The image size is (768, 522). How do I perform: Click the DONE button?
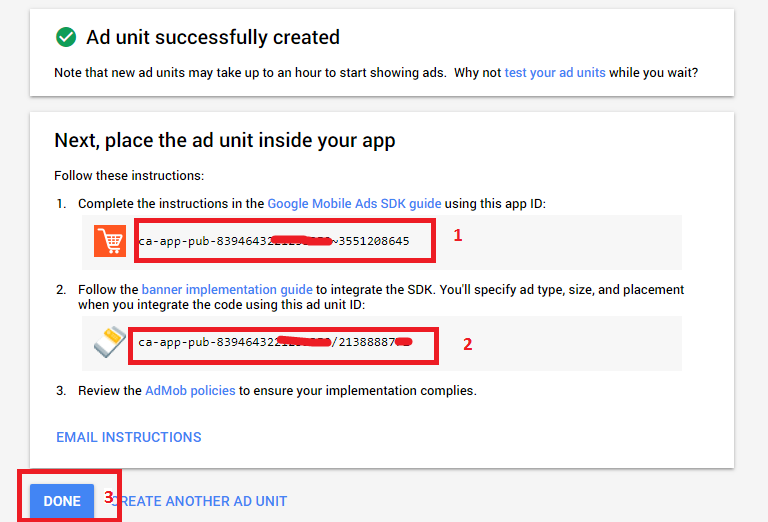tap(62, 501)
